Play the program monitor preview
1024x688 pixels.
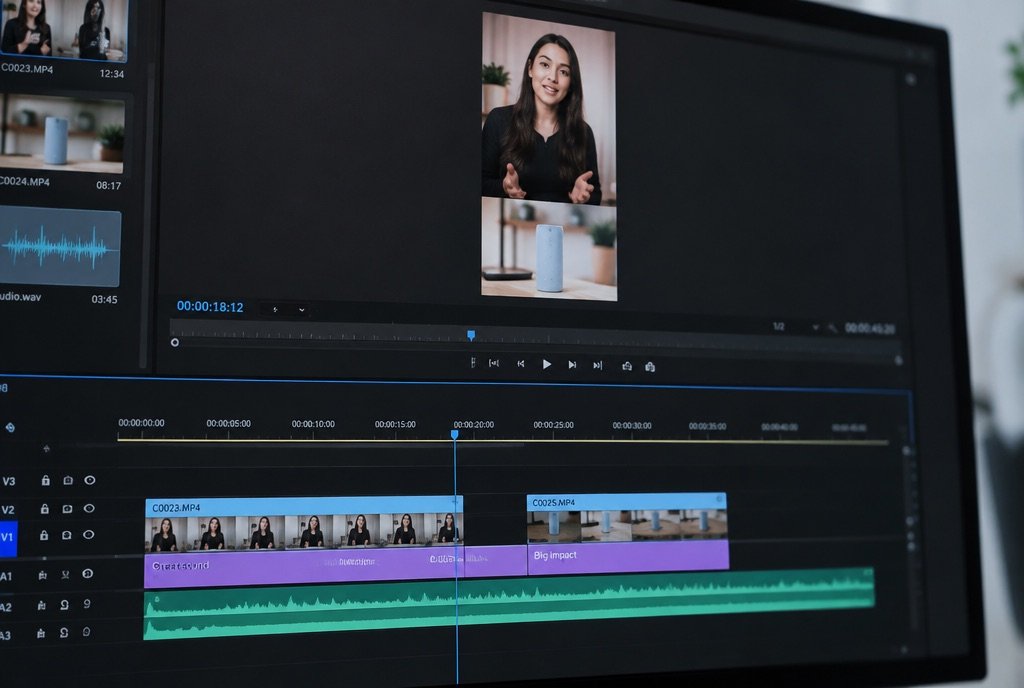click(547, 364)
